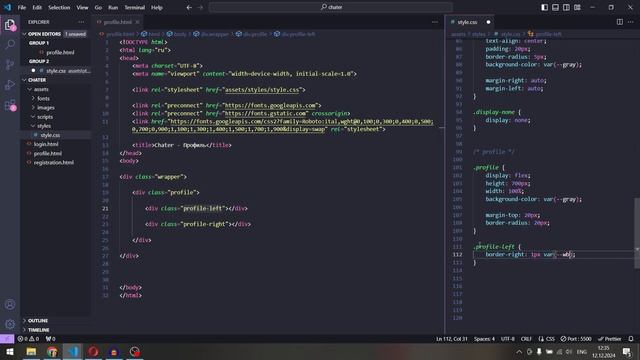The image size is (640, 360).
Task: Open Windows Start menu
Action: click(10, 351)
